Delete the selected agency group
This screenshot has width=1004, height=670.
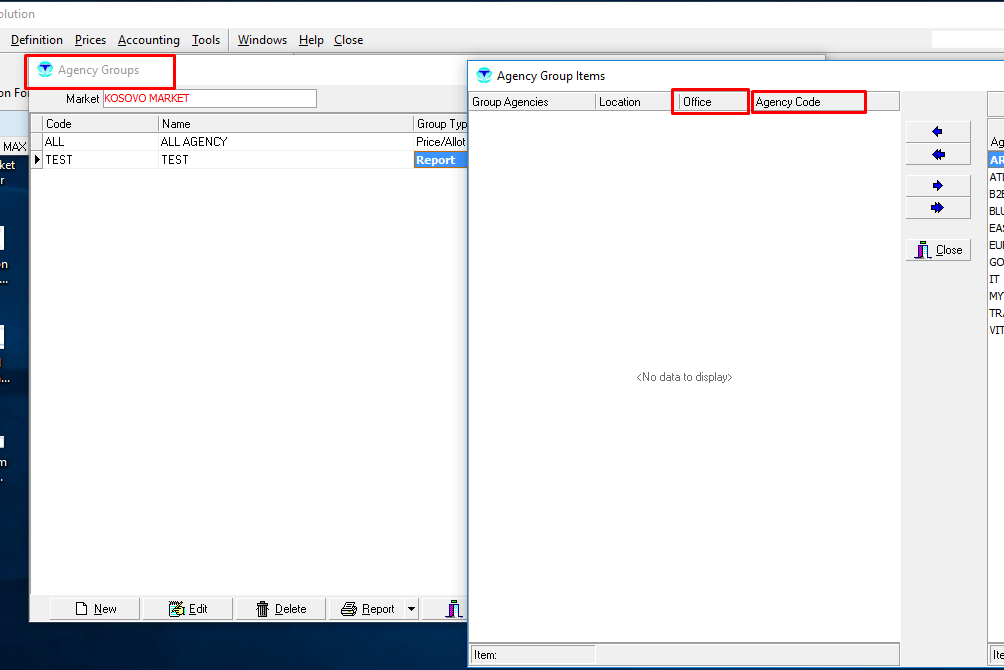pyautogui.click(x=281, y=608)
